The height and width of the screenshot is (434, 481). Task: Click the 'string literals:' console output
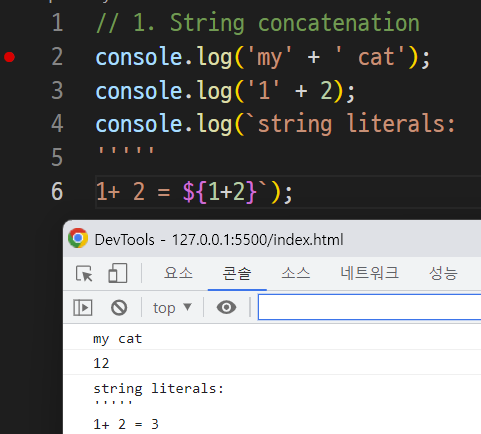pyautogui.click(x=158, y=389)
